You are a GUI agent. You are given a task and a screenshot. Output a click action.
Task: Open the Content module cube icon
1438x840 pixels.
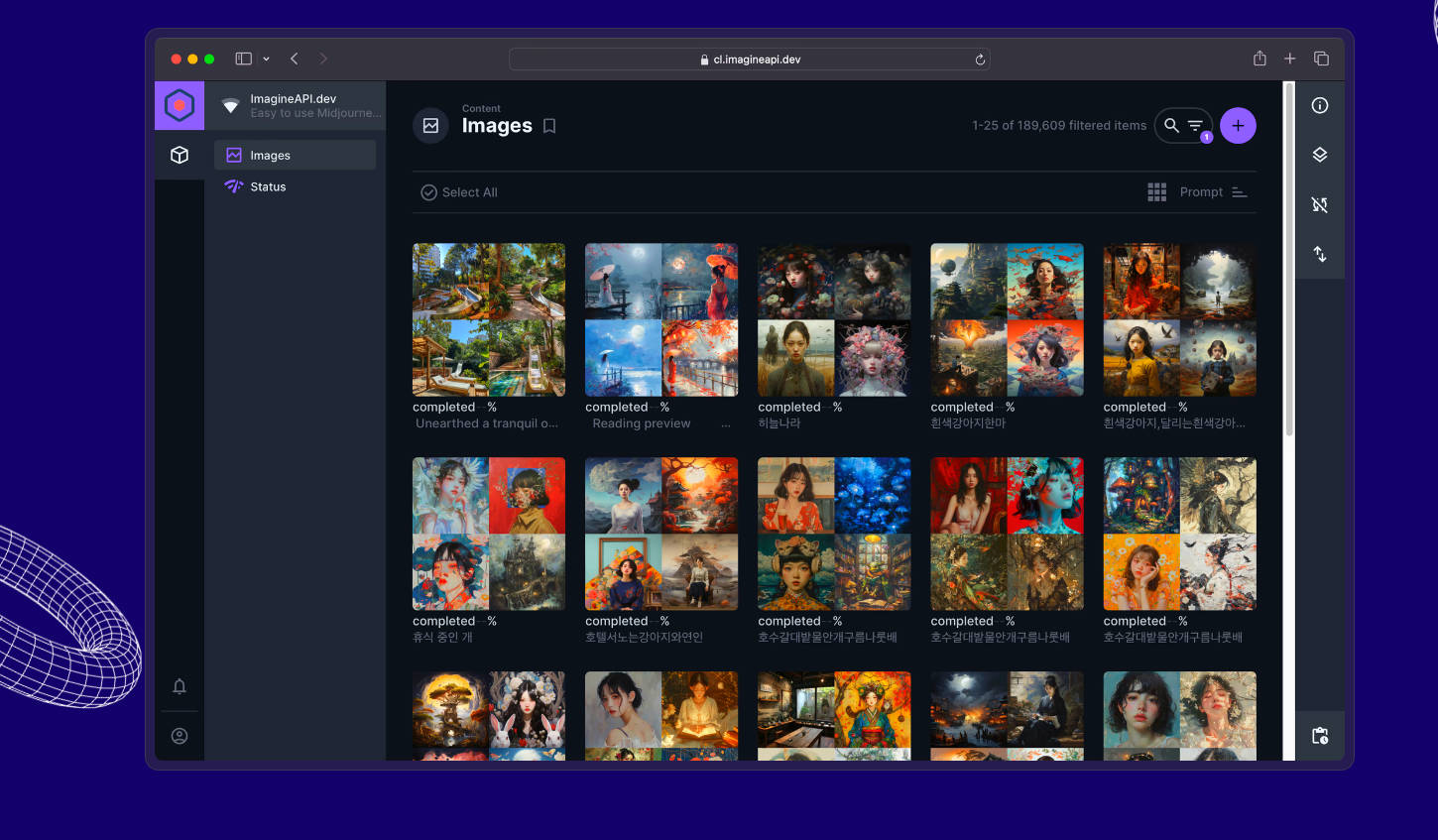(x=180, y=155)
